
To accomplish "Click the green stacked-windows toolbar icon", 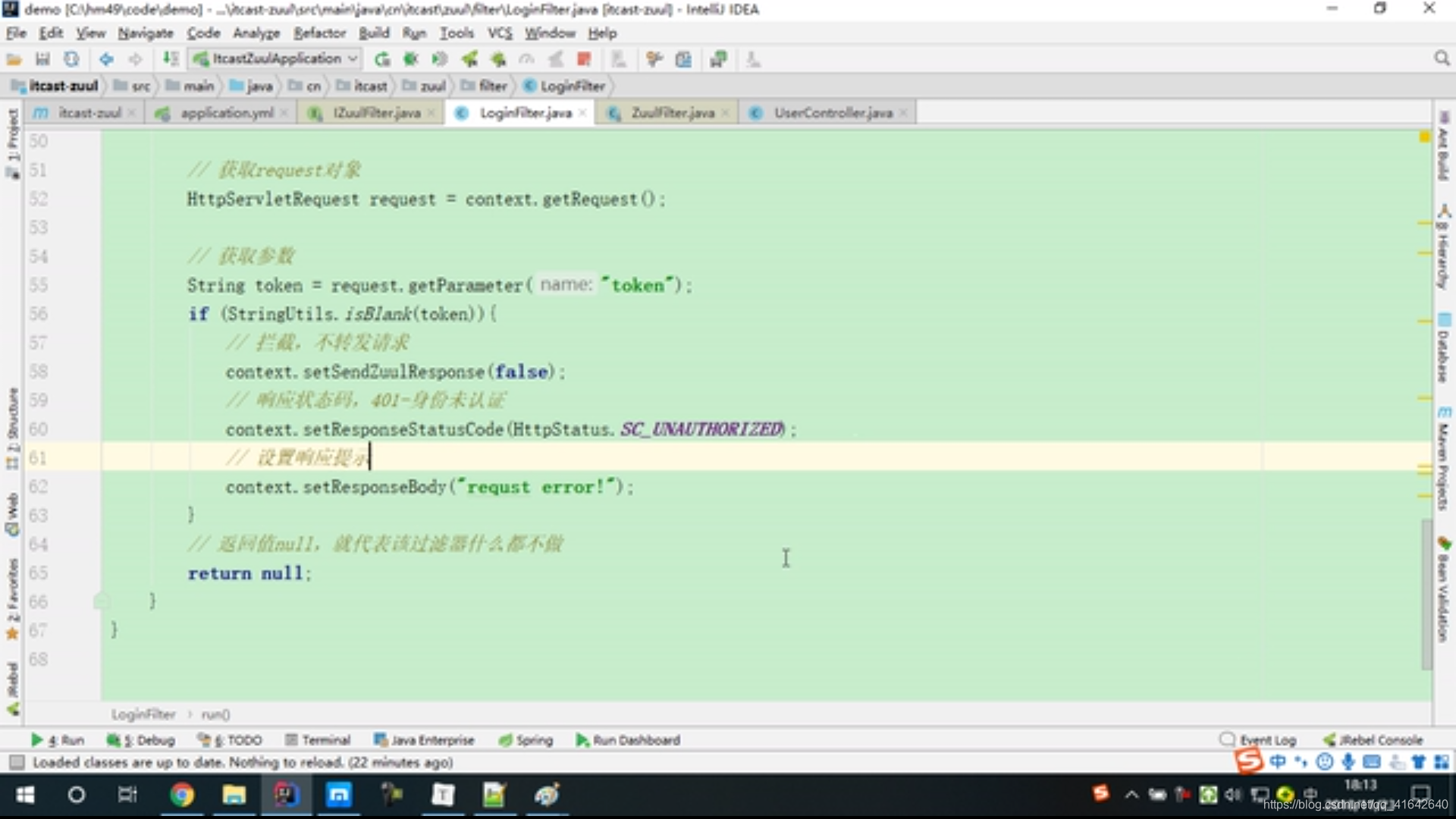I will coord(718,59).
